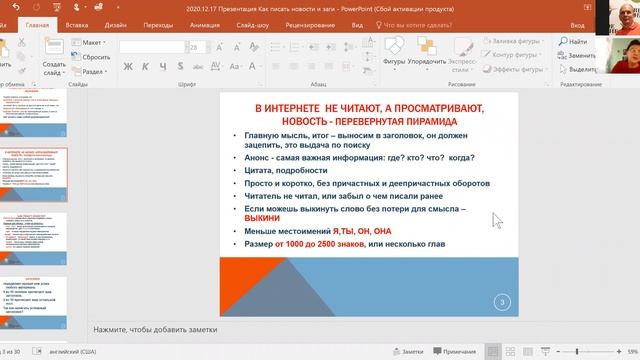640x360 pixels.
Task: Open the Переходы (Transitions) tab
Action: pos(158,25)
